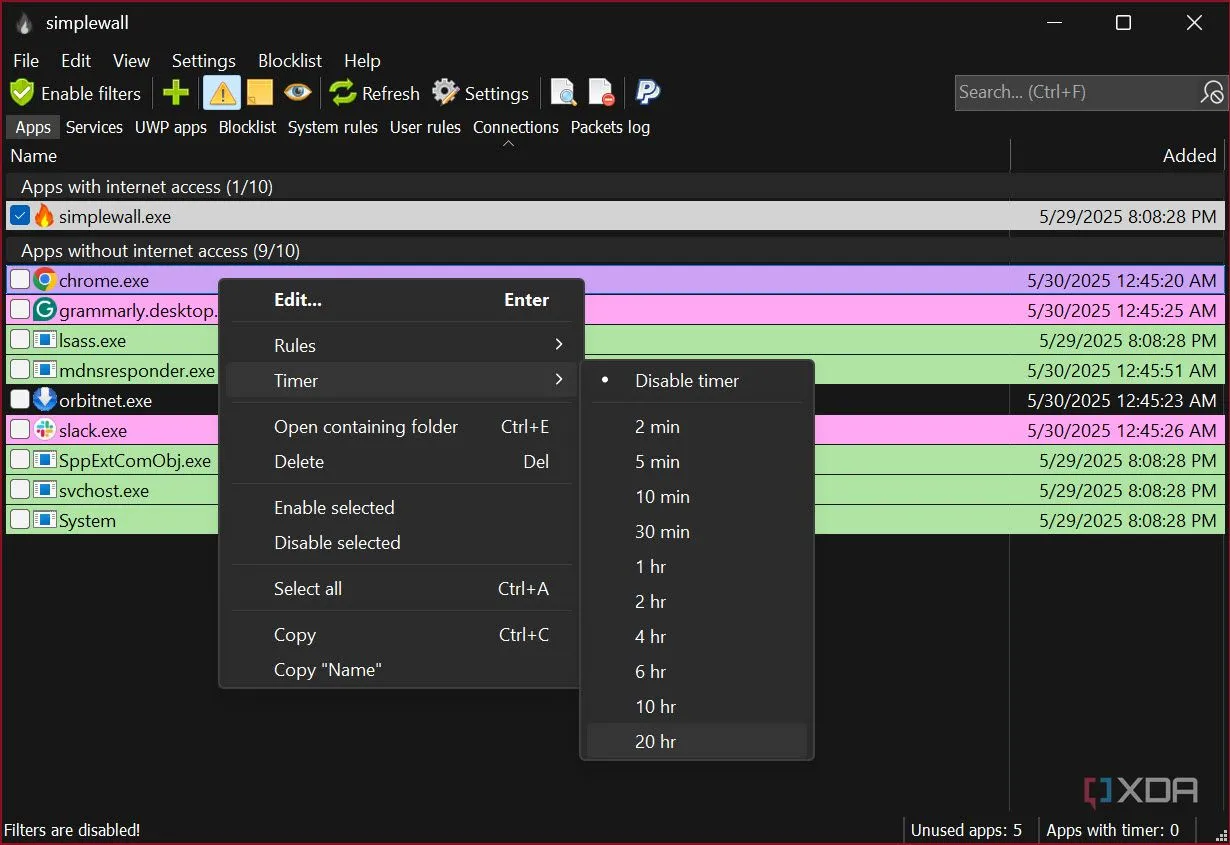This screenshot has height=845, width=1230.
Task: Open the View menu
Action: 131,61
